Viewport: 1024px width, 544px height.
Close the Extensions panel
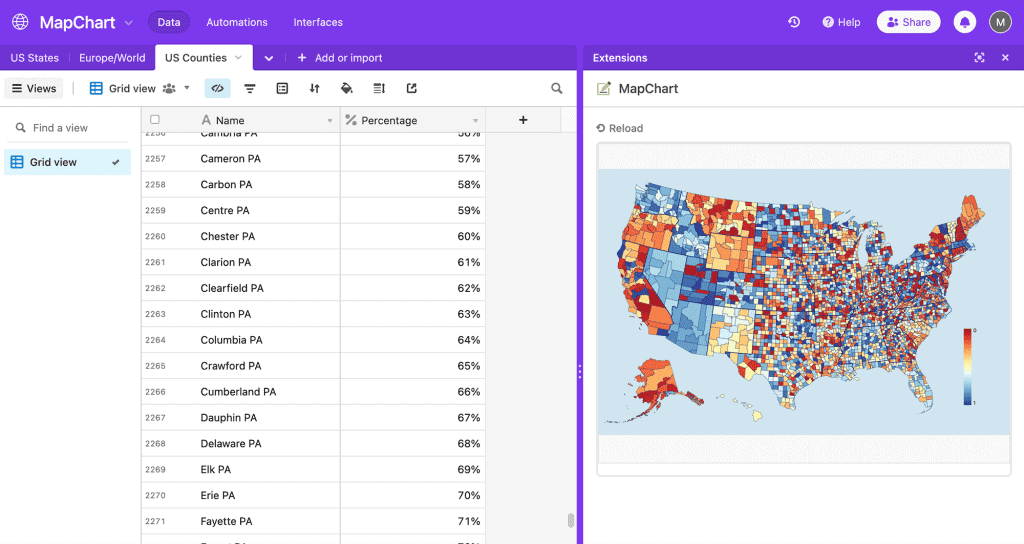(x=1005, y=57)
